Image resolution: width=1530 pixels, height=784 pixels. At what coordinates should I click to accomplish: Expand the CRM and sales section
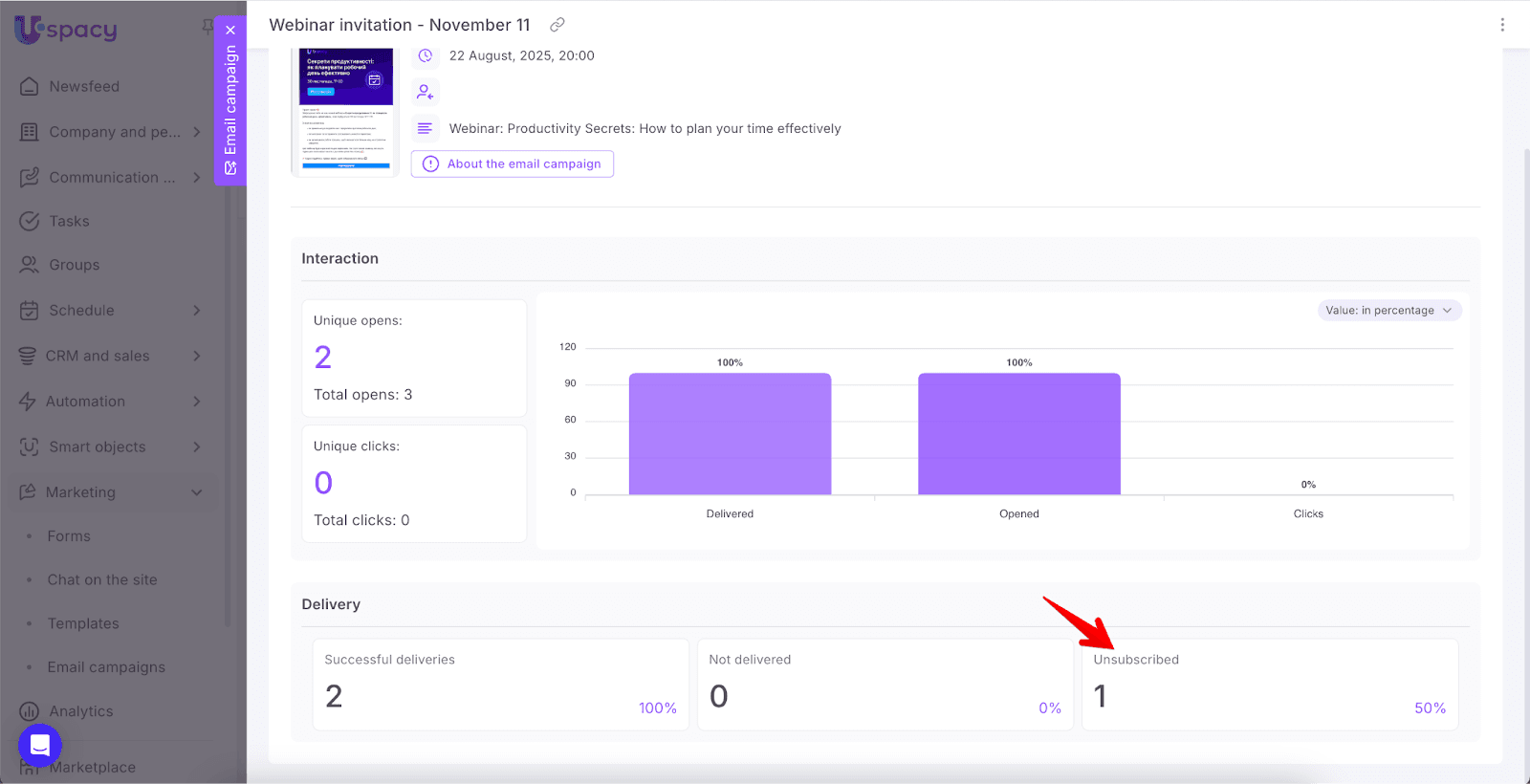pos(196,356)
